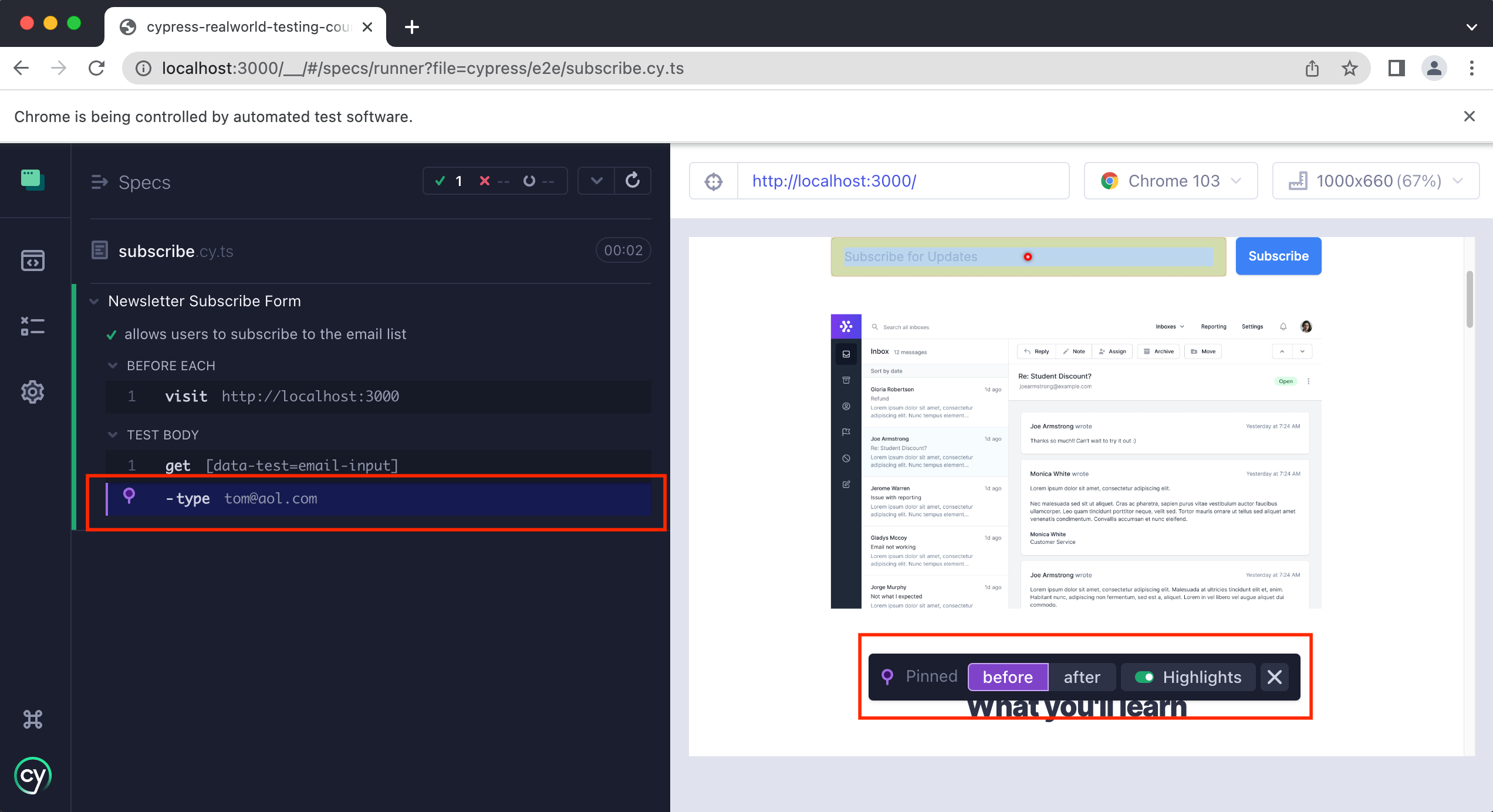Image resolution: width=1493 pixels, height=812 pixels.
Task: Click the blue Subscribe button
Action: pos(1278,256)
